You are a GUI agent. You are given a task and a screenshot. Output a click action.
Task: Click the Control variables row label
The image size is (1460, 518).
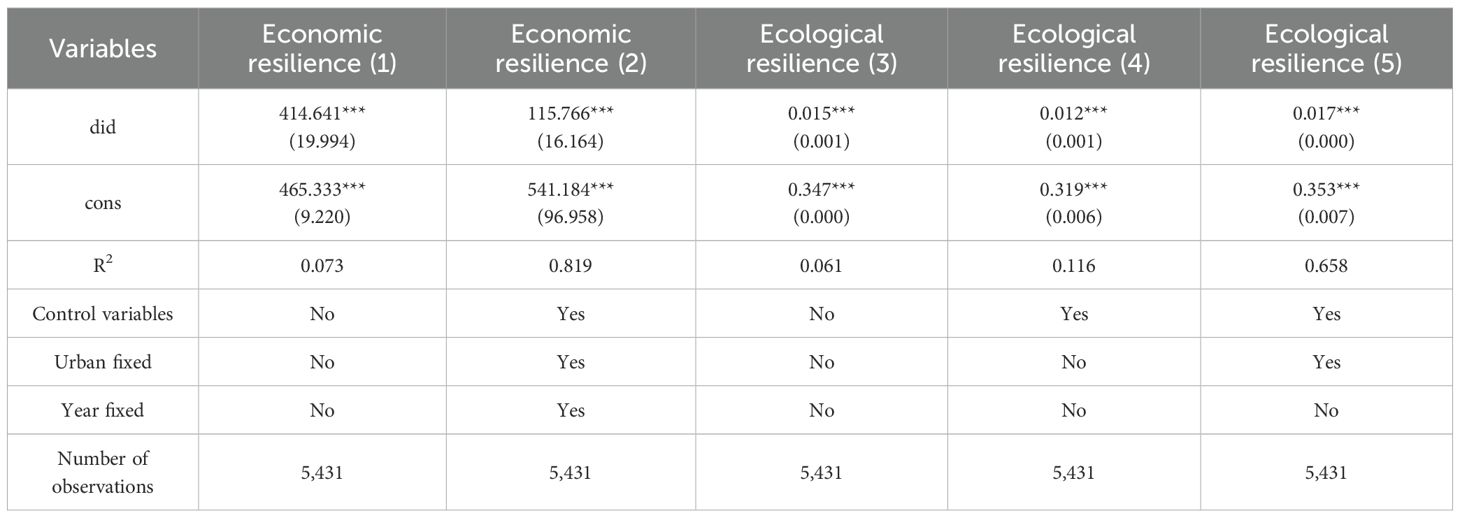tap(102, 314)
